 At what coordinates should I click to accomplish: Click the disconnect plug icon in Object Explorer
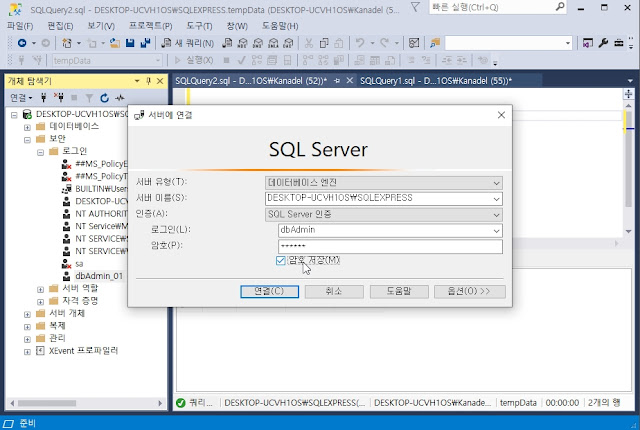click(59, 98)
